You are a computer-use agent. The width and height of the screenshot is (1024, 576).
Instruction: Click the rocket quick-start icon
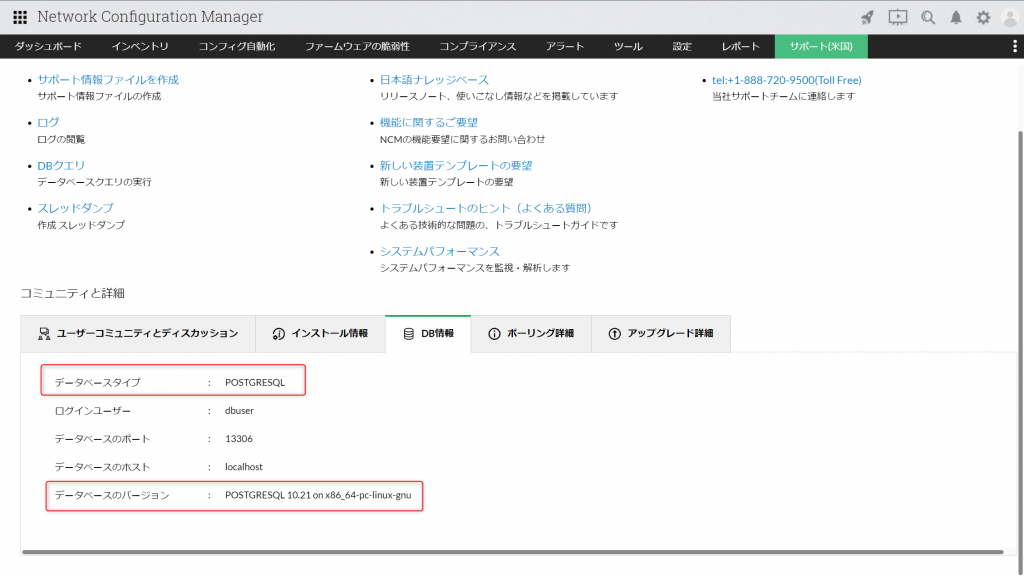867,18
